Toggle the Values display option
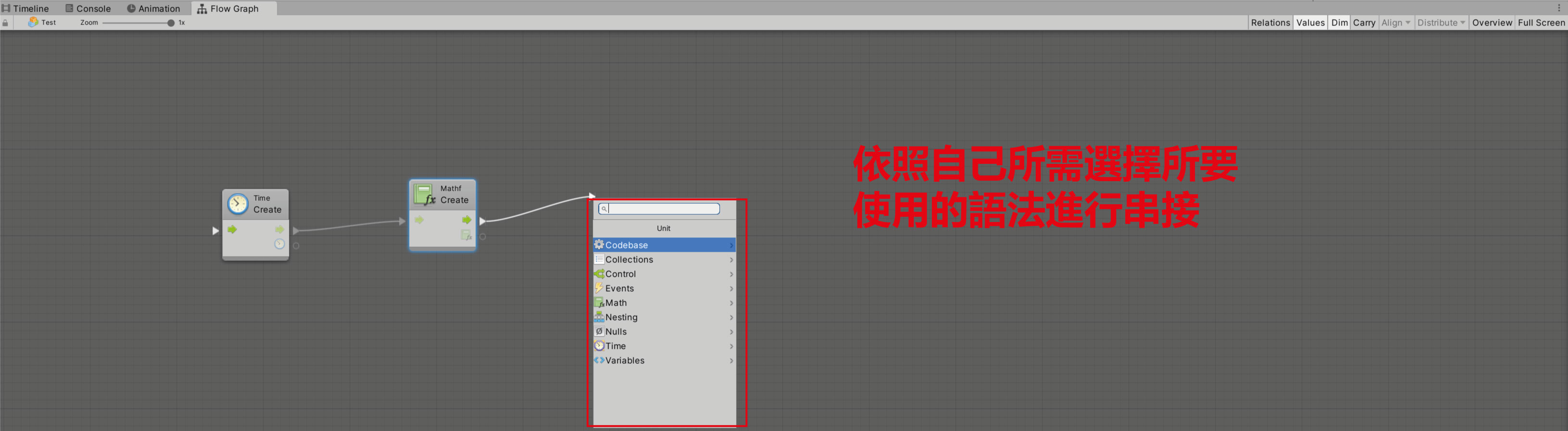 pos(1310,23)
